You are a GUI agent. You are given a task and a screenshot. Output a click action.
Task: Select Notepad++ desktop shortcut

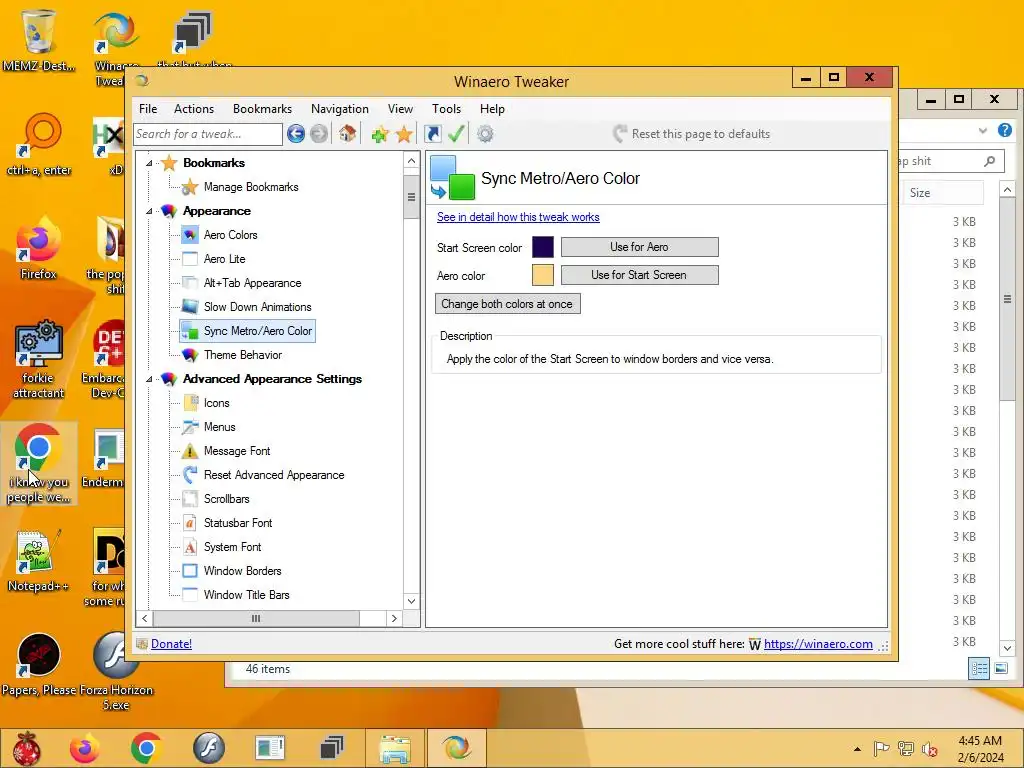38,560
